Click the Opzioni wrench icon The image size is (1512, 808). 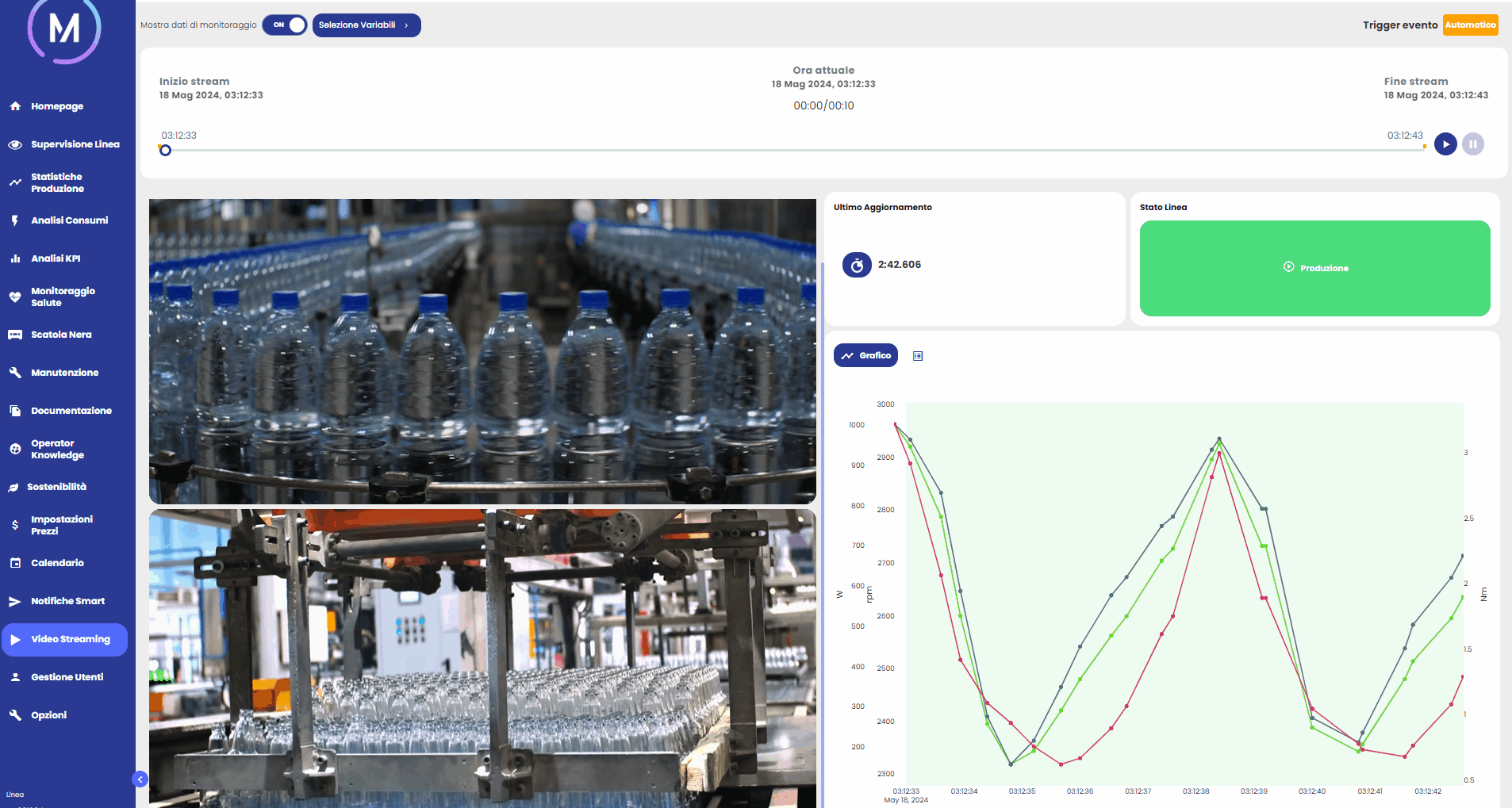(15, 715)
